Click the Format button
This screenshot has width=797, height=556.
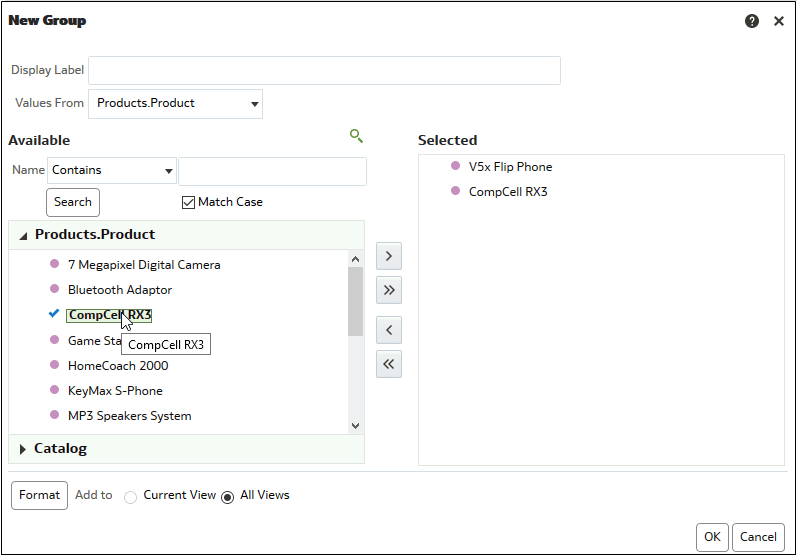tap(40, 495)
